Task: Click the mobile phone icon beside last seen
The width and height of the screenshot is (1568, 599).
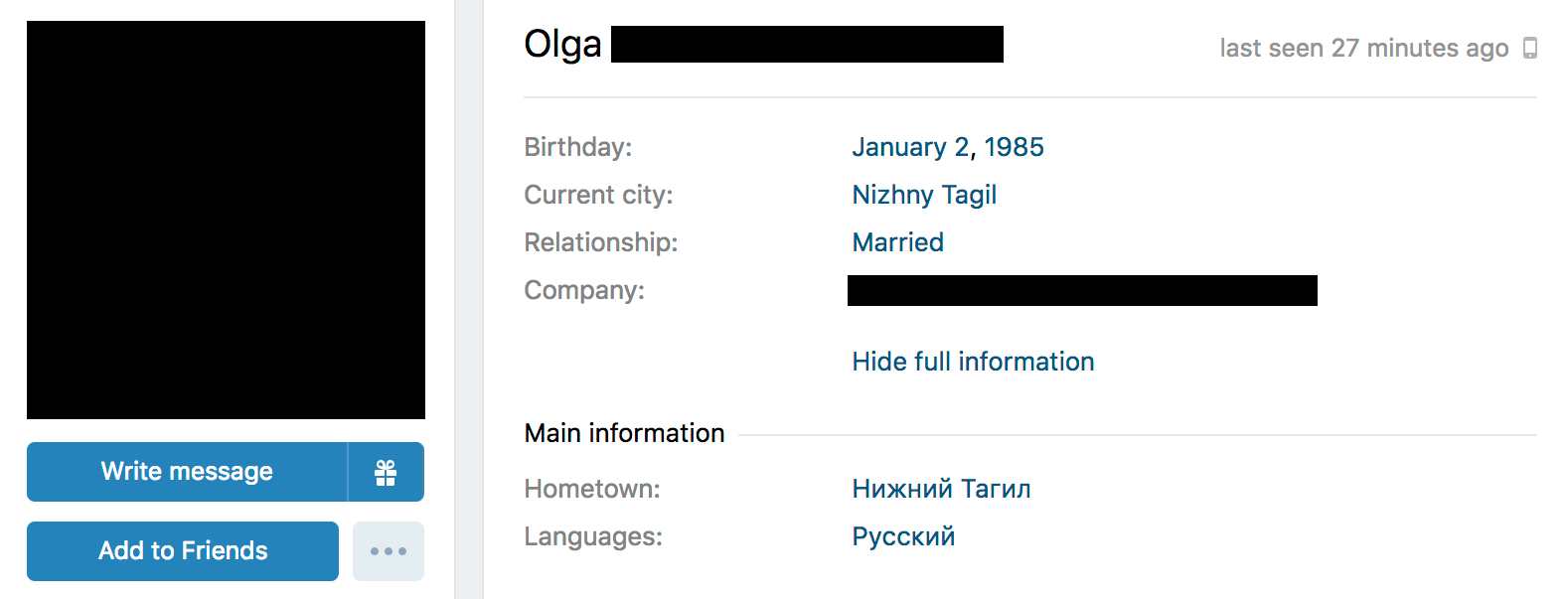Action: (x=1530, y=48)
